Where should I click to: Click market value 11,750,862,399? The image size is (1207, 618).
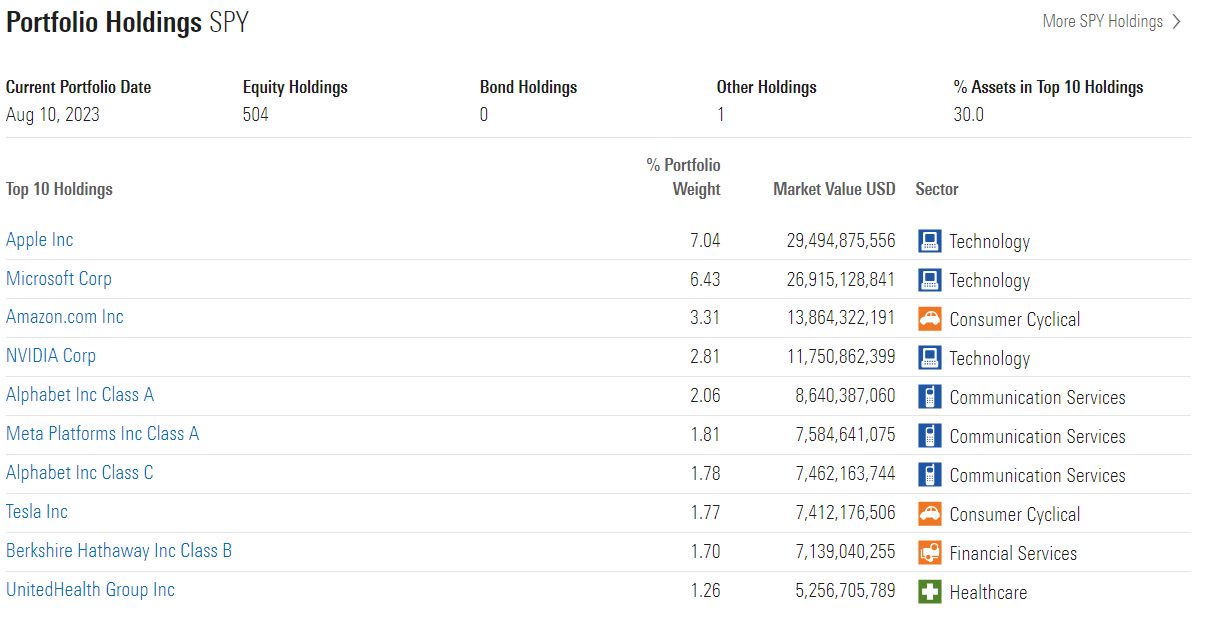[x=841, y=356]
